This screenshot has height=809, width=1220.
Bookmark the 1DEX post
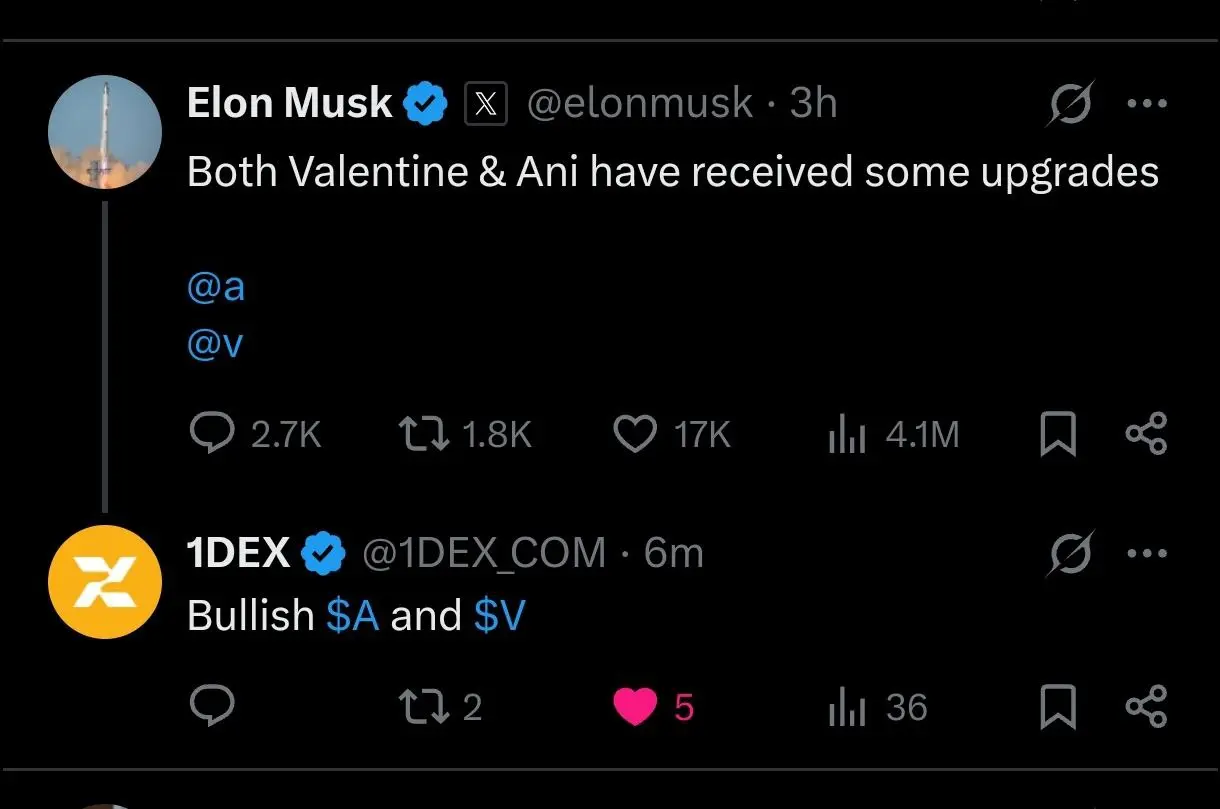(x=1058, y=708)
